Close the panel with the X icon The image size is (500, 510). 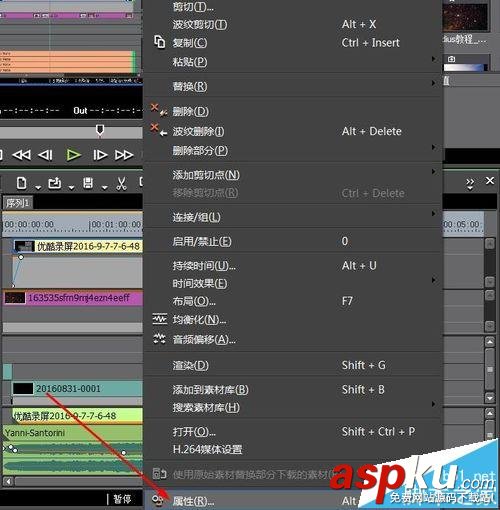(490, 181)
